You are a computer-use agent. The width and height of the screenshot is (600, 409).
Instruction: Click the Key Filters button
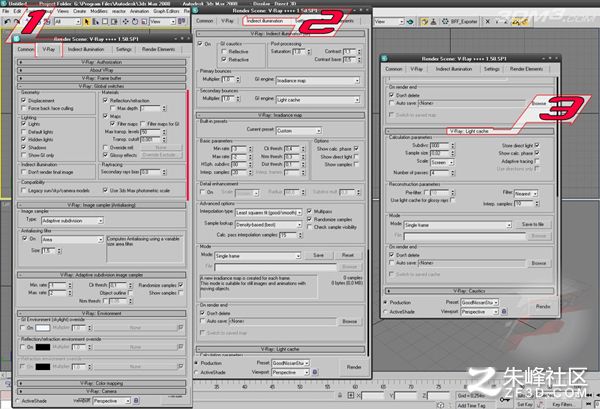(x=562, y=404)
